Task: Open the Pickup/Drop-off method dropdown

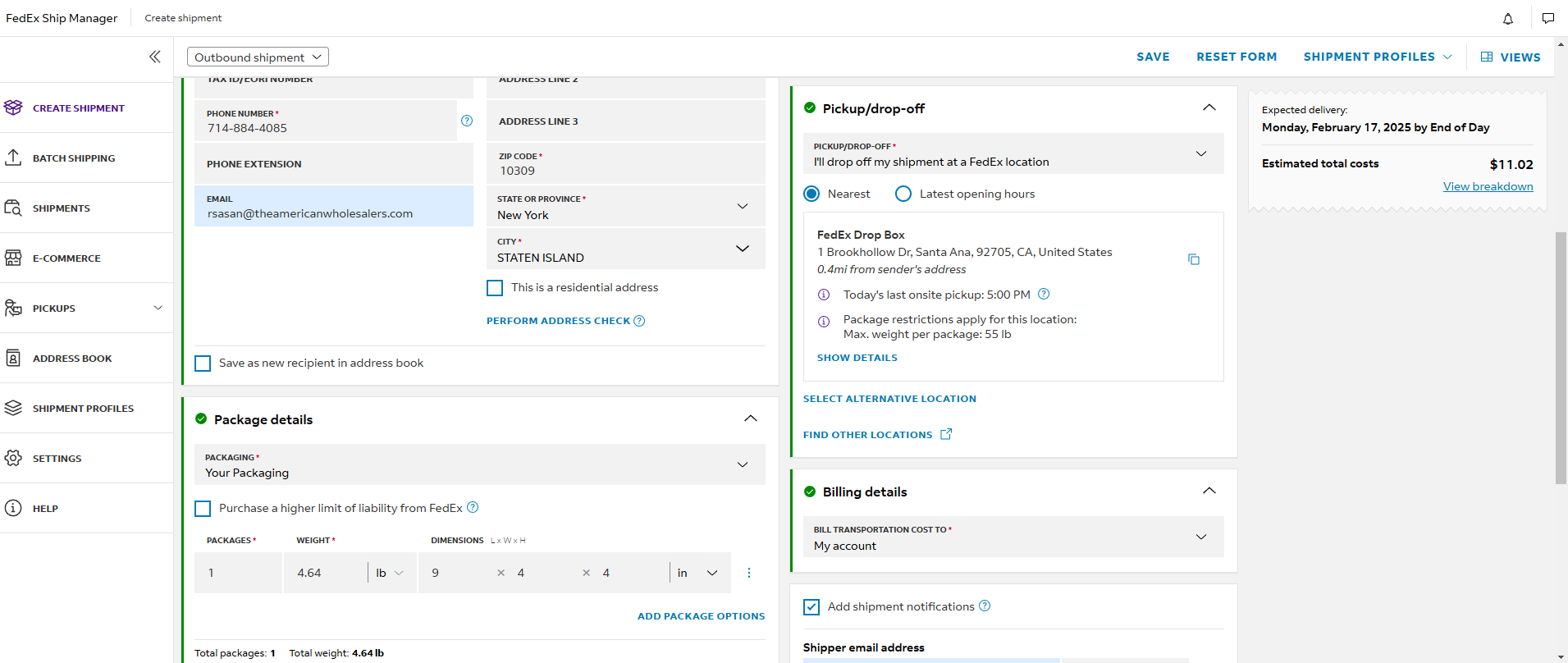Action: (x=1013, y=153)
